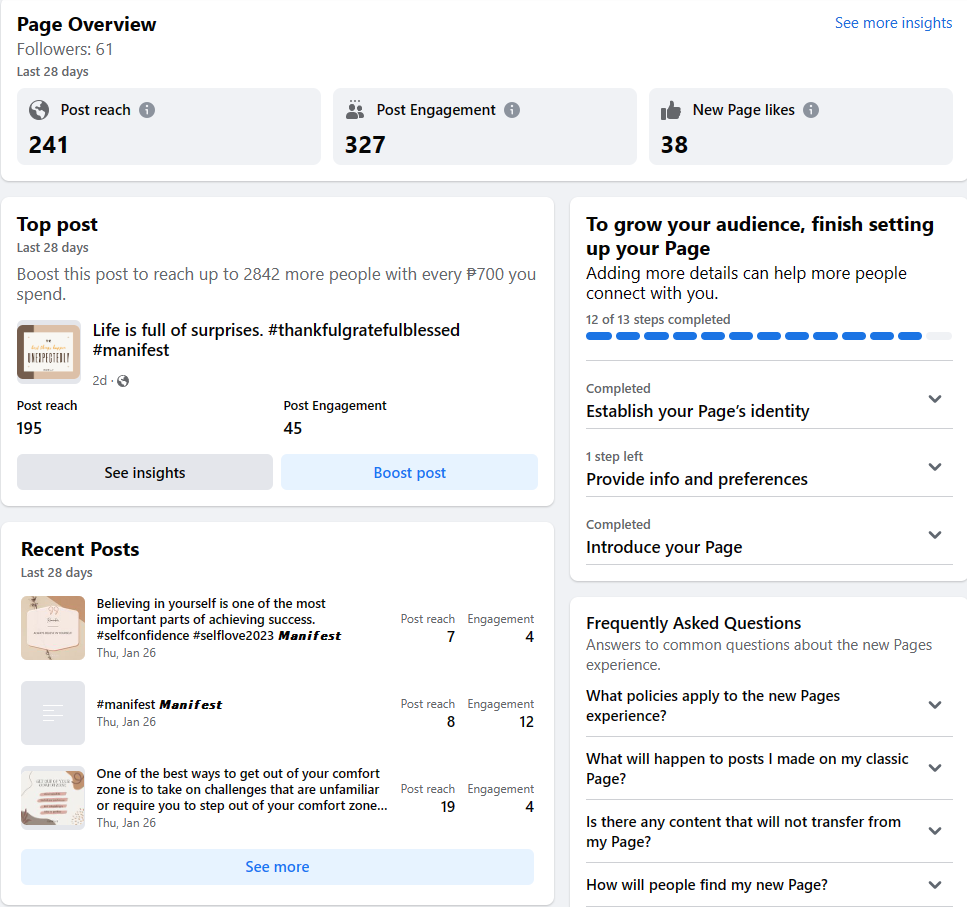The image size is (967, 907).
Task: Click the Post reach info icon
Action: pyautogui.click(x=147, y=110)
